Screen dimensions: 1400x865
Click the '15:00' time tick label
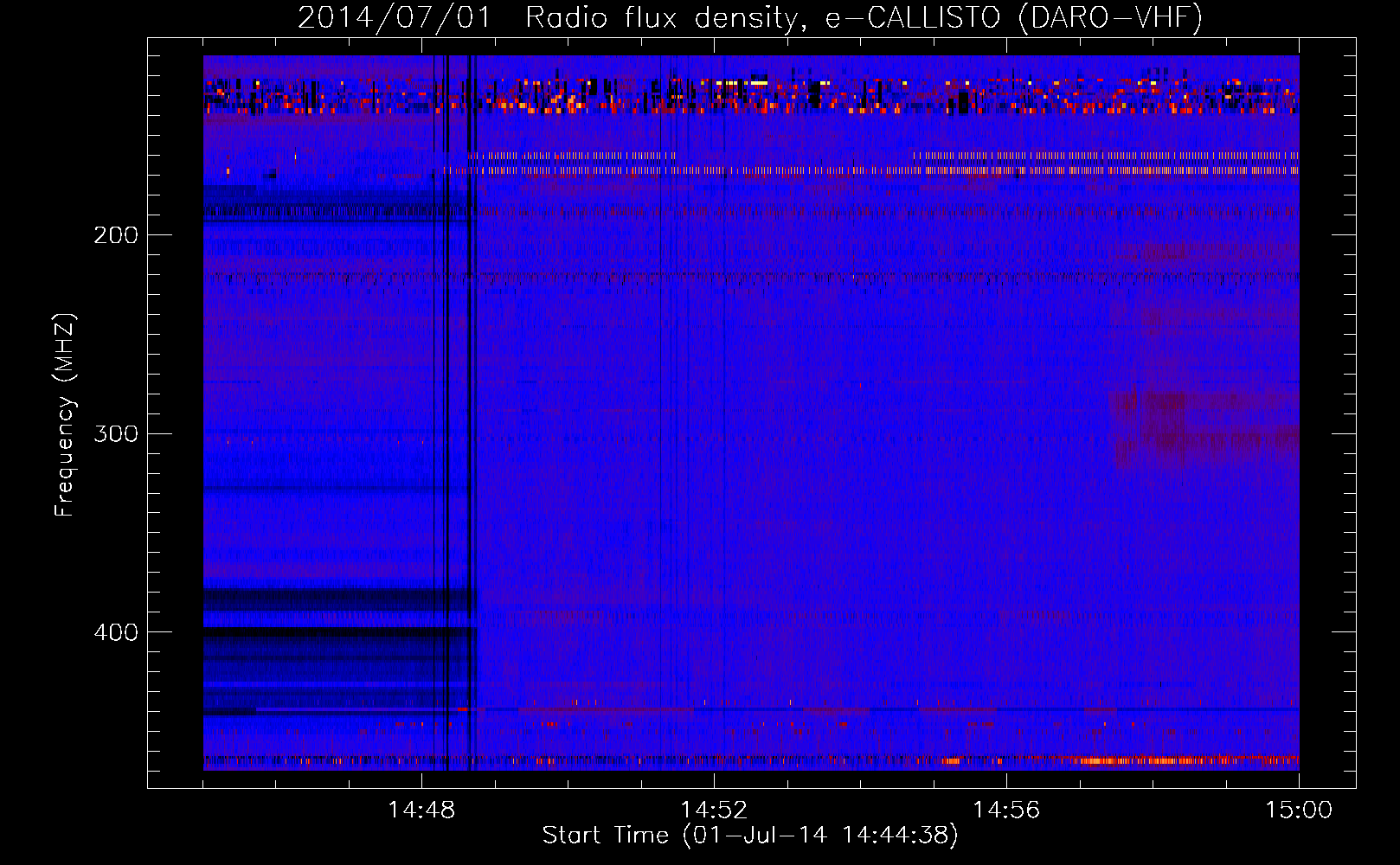point(1299,811)
